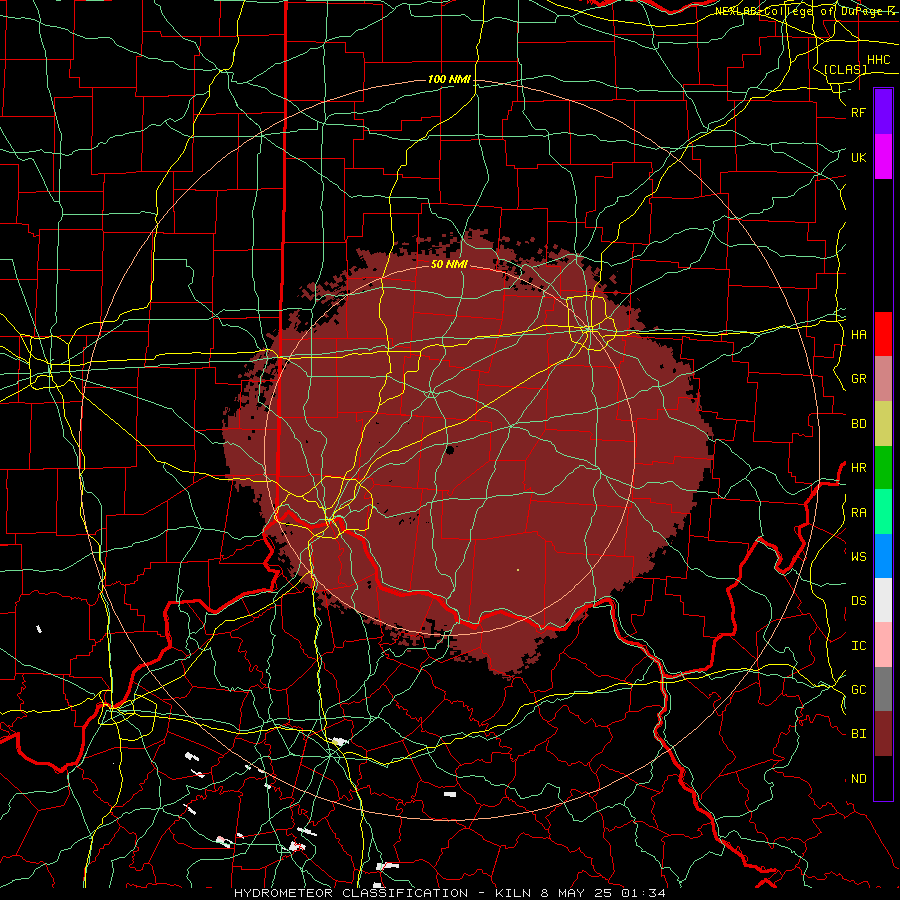Click the blue WS legend swatch
This screenshot has height=900, width=900.
883,556
